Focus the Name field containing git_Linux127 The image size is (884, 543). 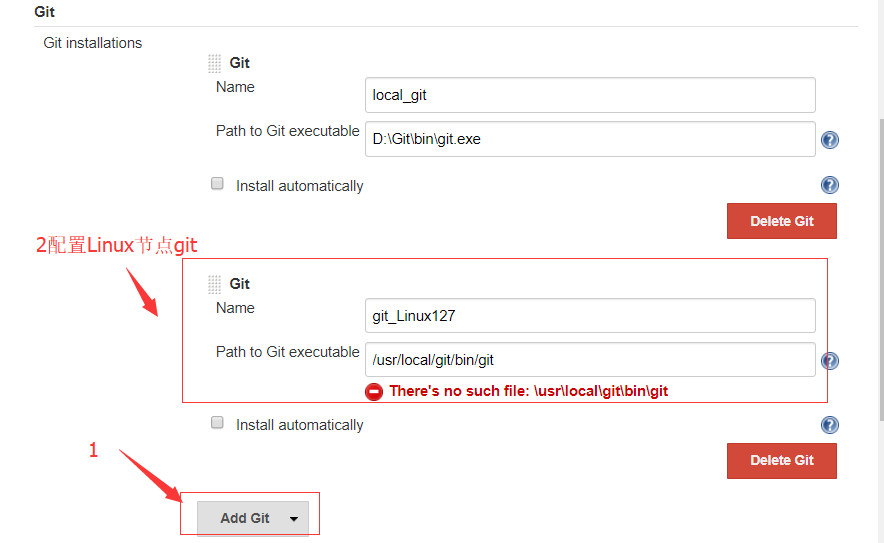coord(590,316)
